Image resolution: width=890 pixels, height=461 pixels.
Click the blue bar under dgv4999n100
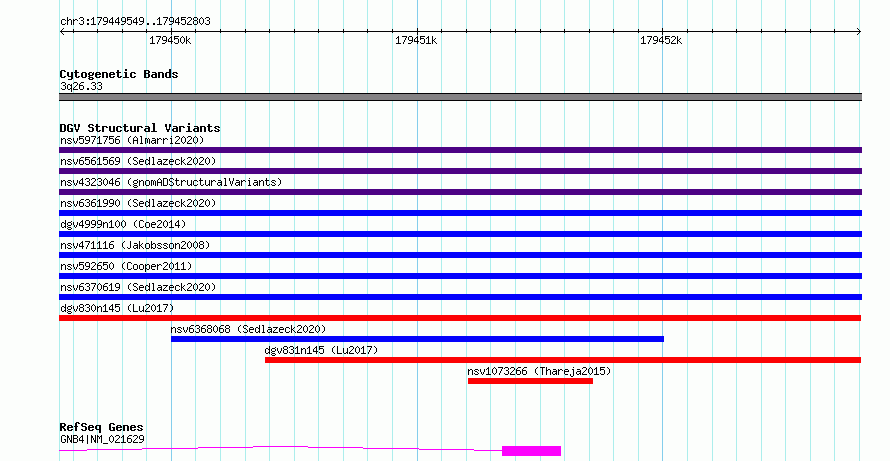[x=460, y=234]
